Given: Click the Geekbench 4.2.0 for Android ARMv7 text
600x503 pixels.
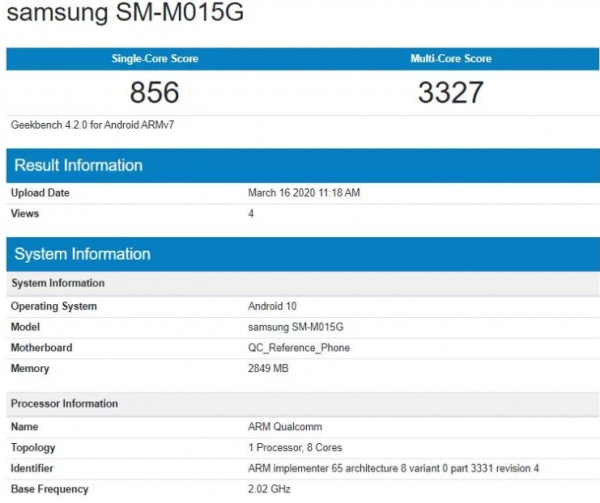Looking at the screenshot, I should pyautogui.click(x=93, y=125).
